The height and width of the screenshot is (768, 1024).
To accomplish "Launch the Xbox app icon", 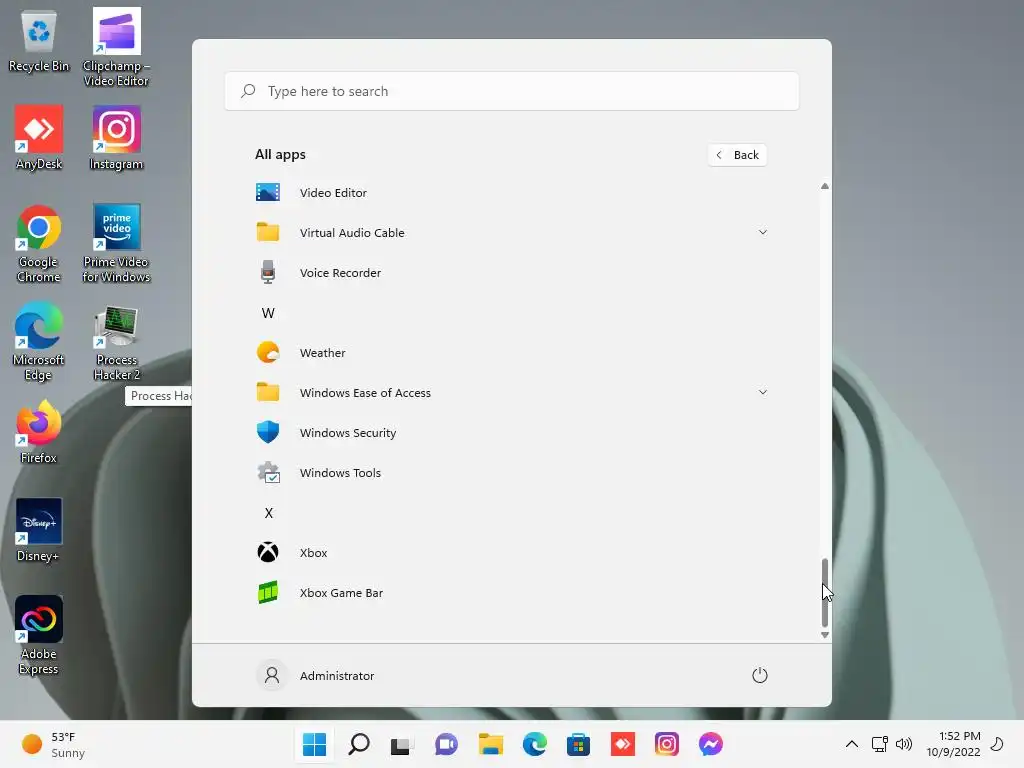I will (x=268, y=552).
